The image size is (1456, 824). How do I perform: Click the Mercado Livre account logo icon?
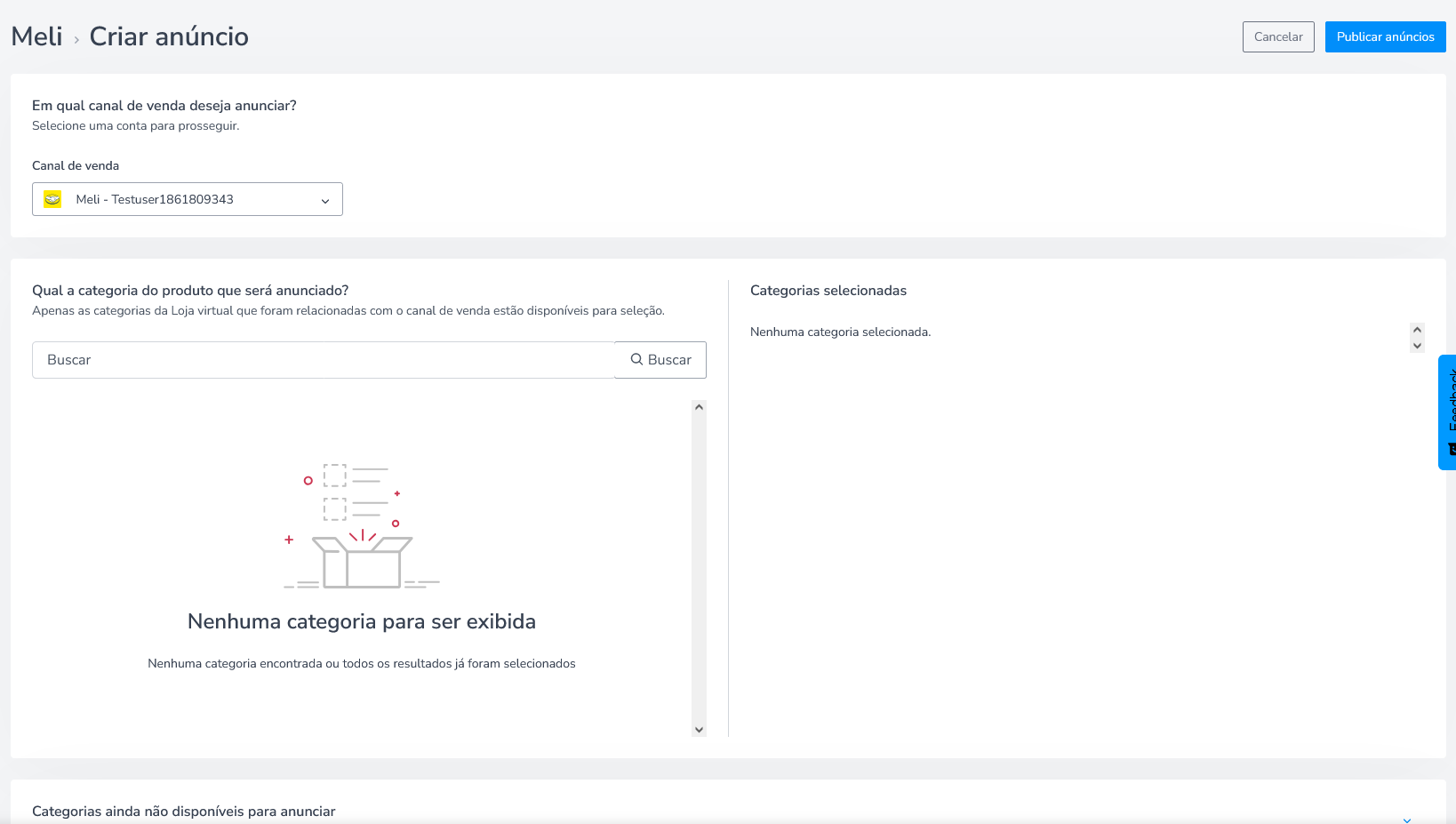[52, 199]
